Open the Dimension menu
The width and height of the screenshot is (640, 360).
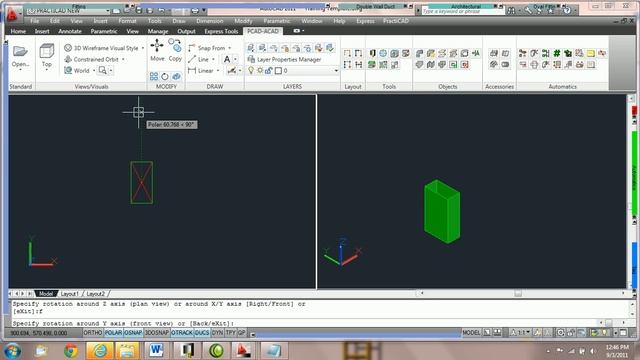click(210, 21)
